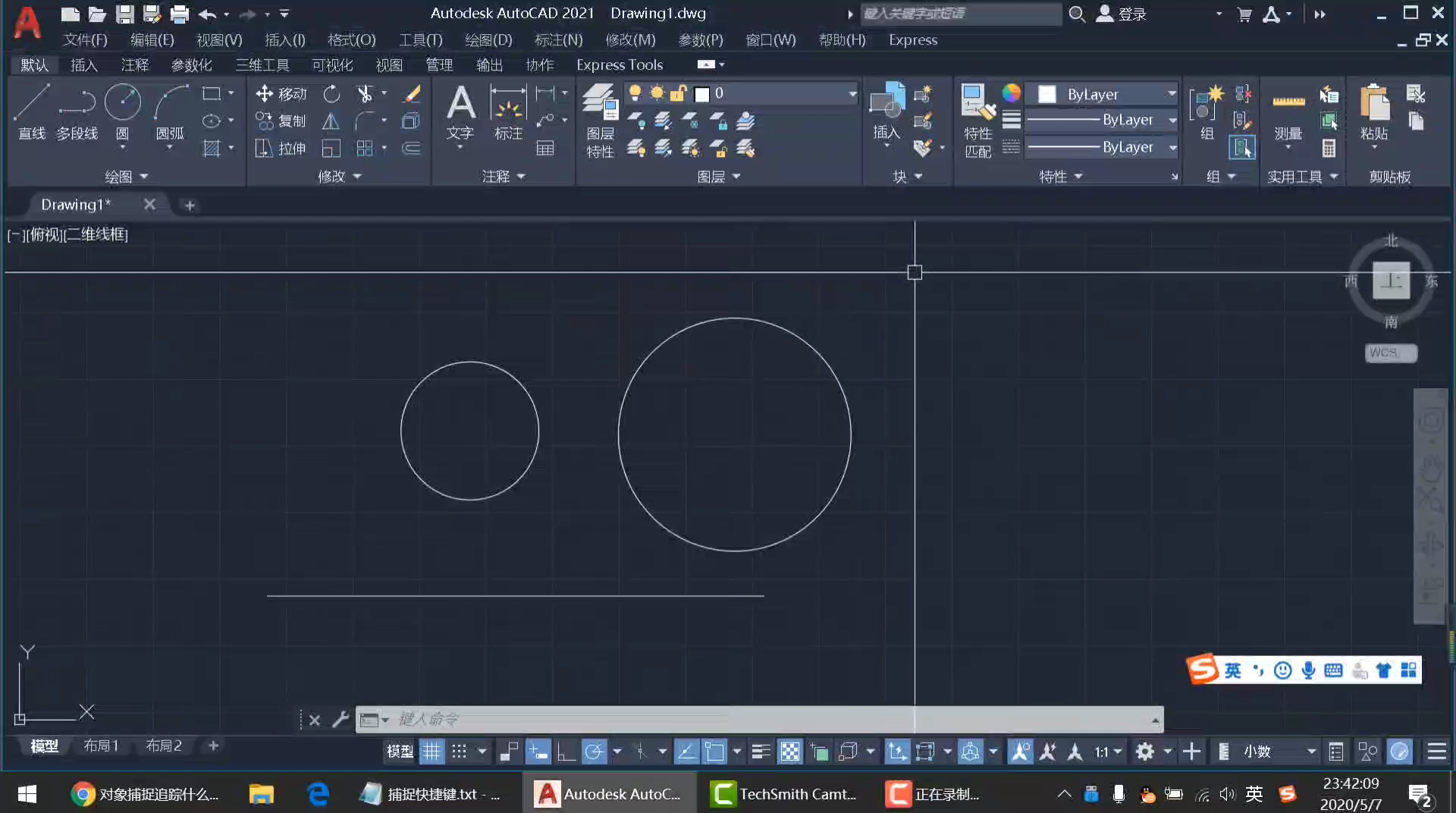
Task: Open the File (文件) menu
Action: [85, 39]
